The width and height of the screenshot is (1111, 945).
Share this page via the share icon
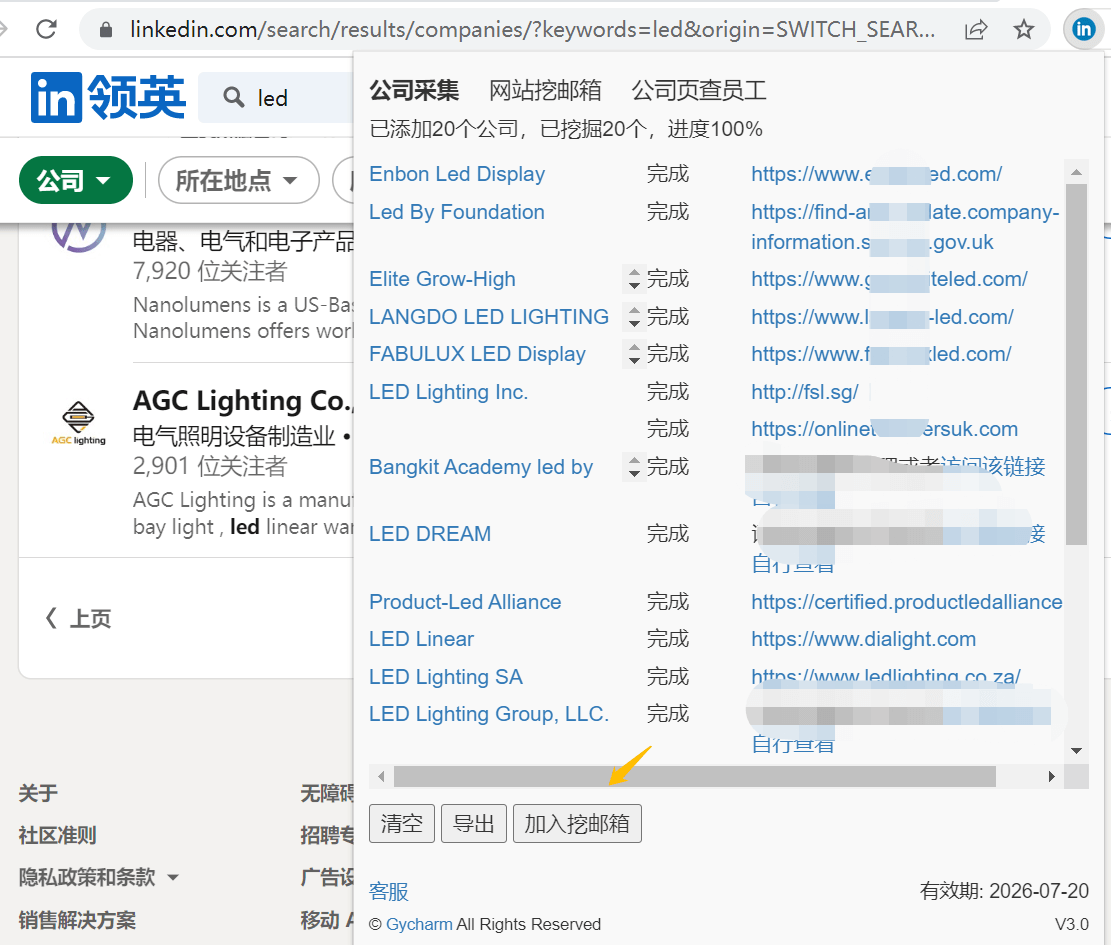(x=976, y=29)
